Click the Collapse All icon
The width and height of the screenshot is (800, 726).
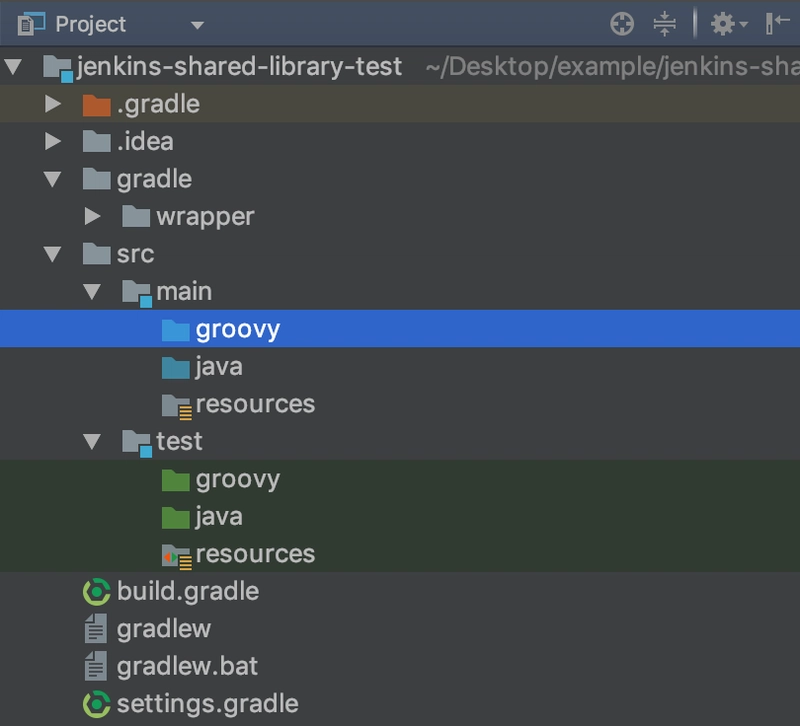click(x=664, y=24)
